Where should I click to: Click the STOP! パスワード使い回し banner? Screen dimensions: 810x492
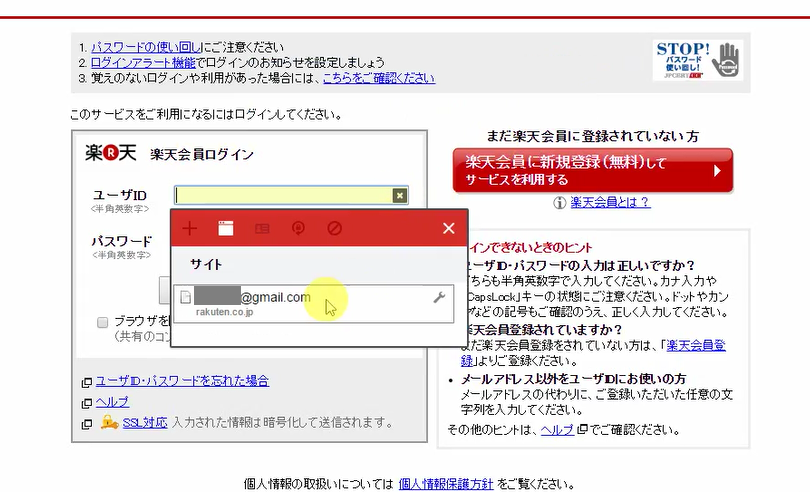(x=697, y=60)
